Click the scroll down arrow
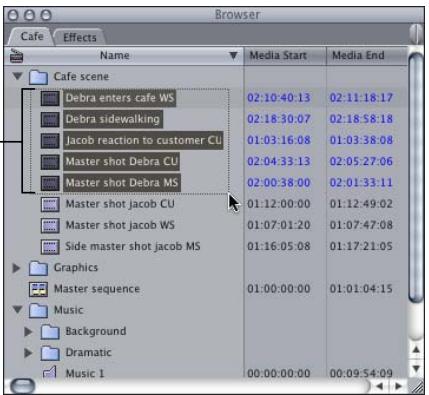Image resolution: width=429 pixels, height=395 pixels. click(x=416, y=368)
